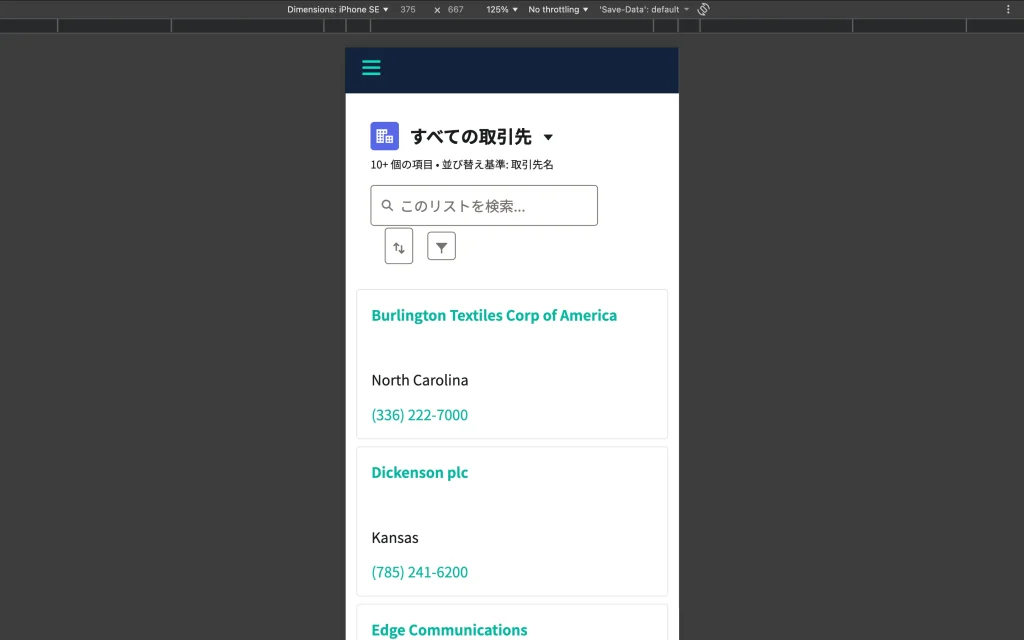Open the Dickenson plc account

tap(419, 472)
